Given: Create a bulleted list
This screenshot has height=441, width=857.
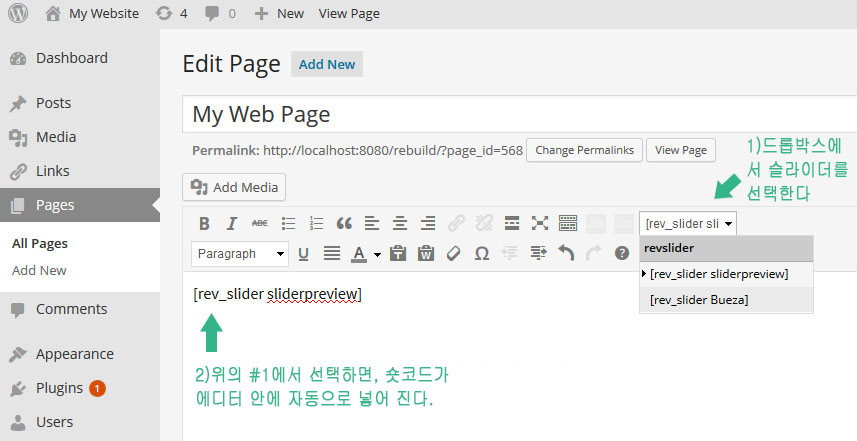Looking at the screenshot, I should pos(289,223).
